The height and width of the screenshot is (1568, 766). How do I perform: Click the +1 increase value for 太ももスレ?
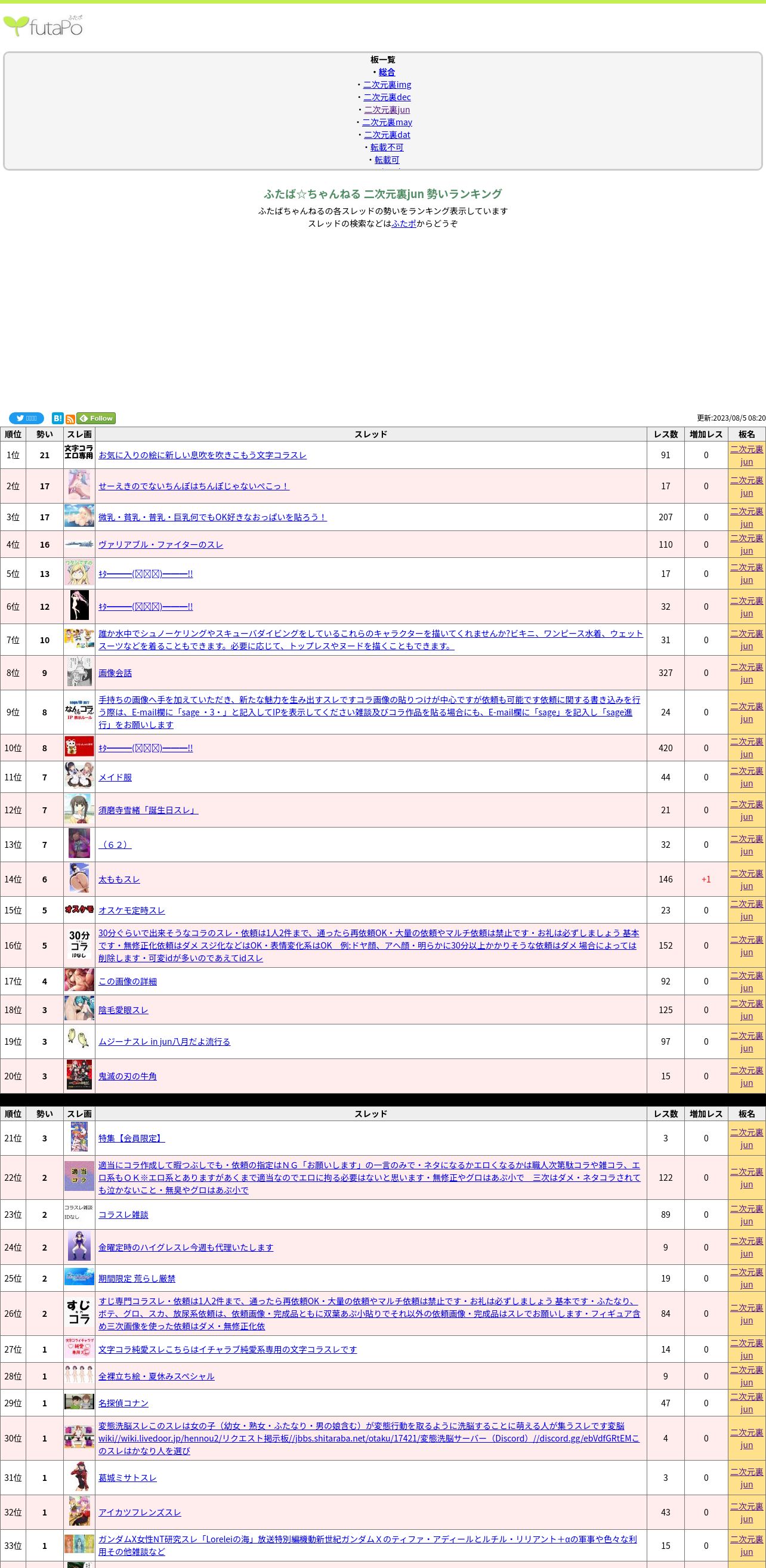click(706, 879)
